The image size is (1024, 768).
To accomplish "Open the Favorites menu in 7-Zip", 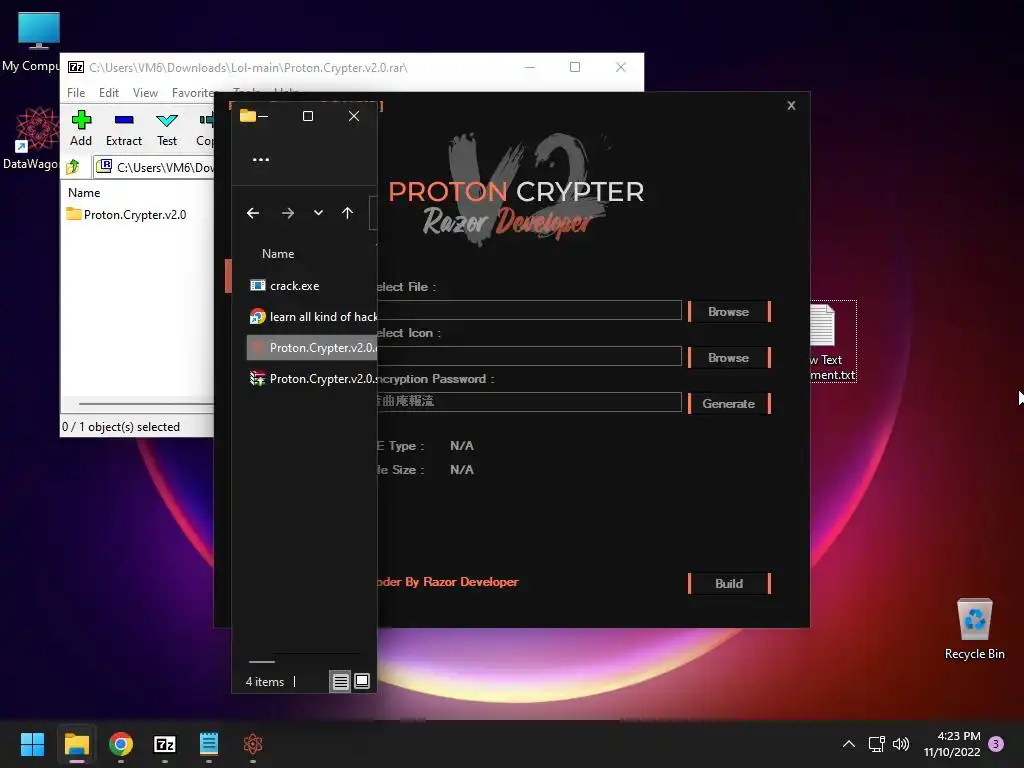I will [193, 93].
